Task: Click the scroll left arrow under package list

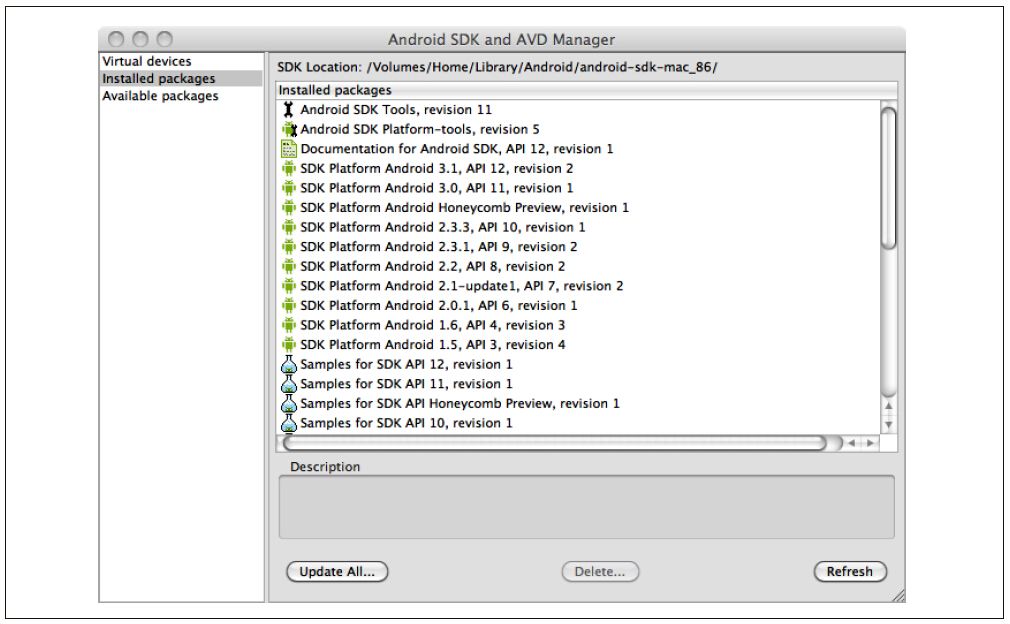Action: point(852,443)
